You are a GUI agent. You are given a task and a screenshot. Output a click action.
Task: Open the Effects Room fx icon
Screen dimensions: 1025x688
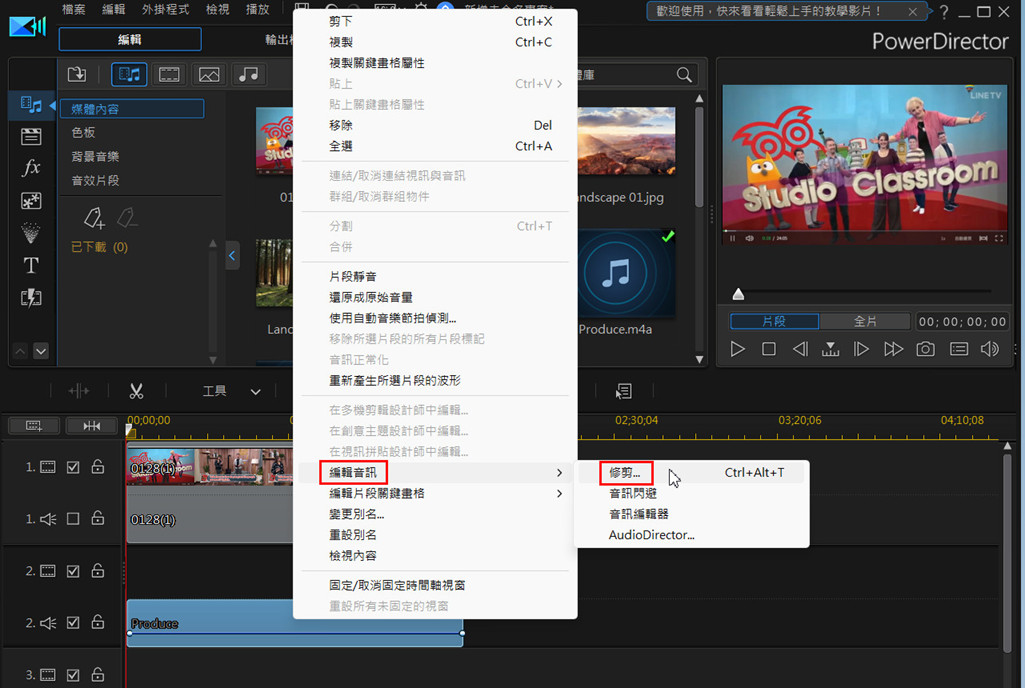coord(31,168)
